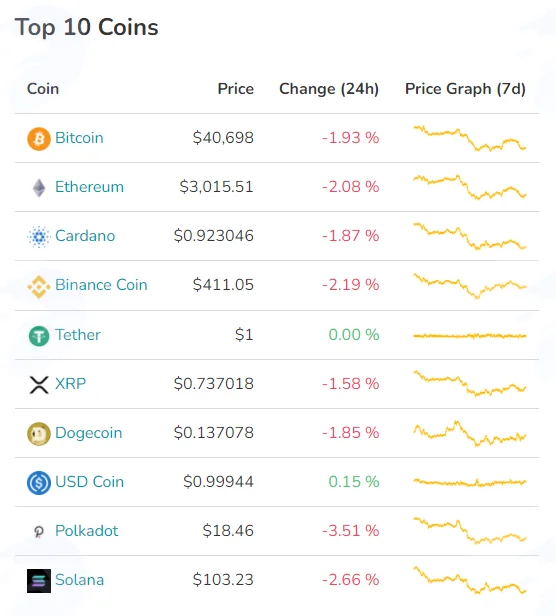Click the Polkadot logo icon
Image resolution: width=556 pixels, height=616 pixels.
point(39,532)
